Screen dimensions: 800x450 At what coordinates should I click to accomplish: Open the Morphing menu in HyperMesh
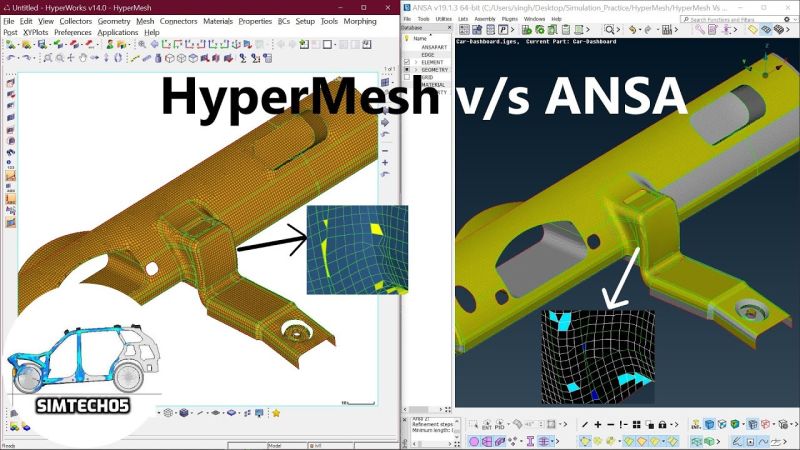click(360, 21)
